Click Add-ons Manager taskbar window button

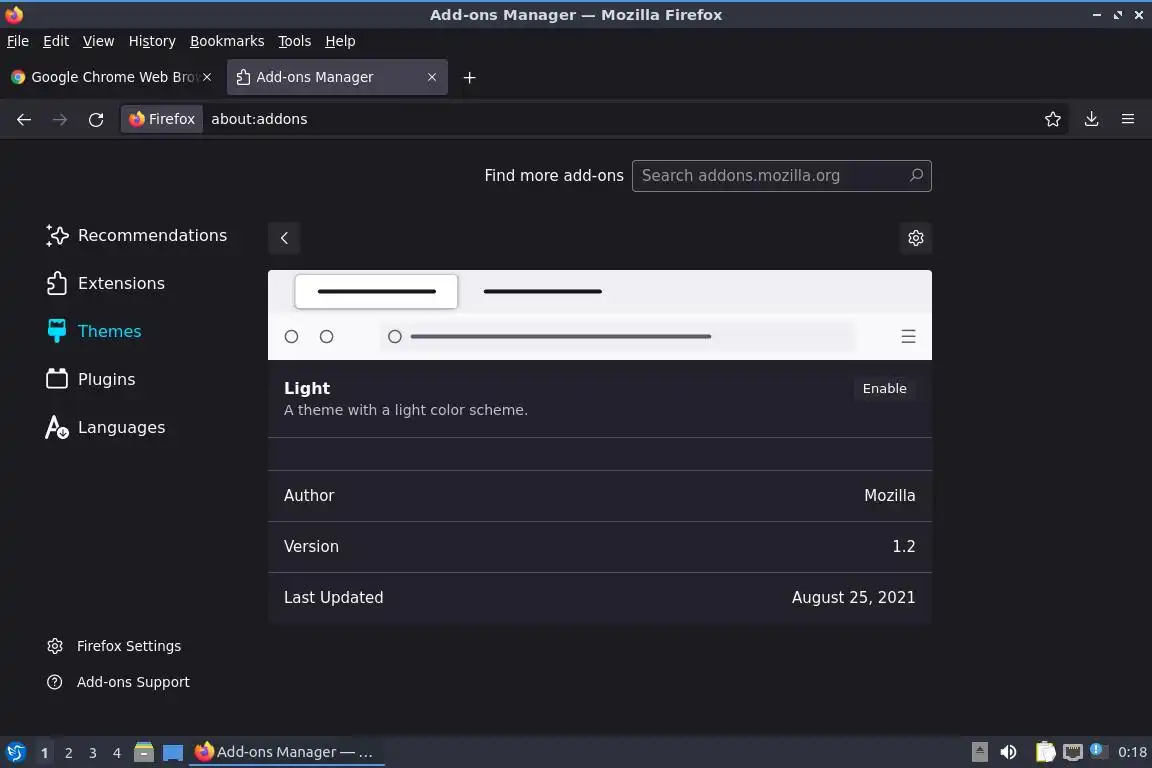tap(287, 753)
